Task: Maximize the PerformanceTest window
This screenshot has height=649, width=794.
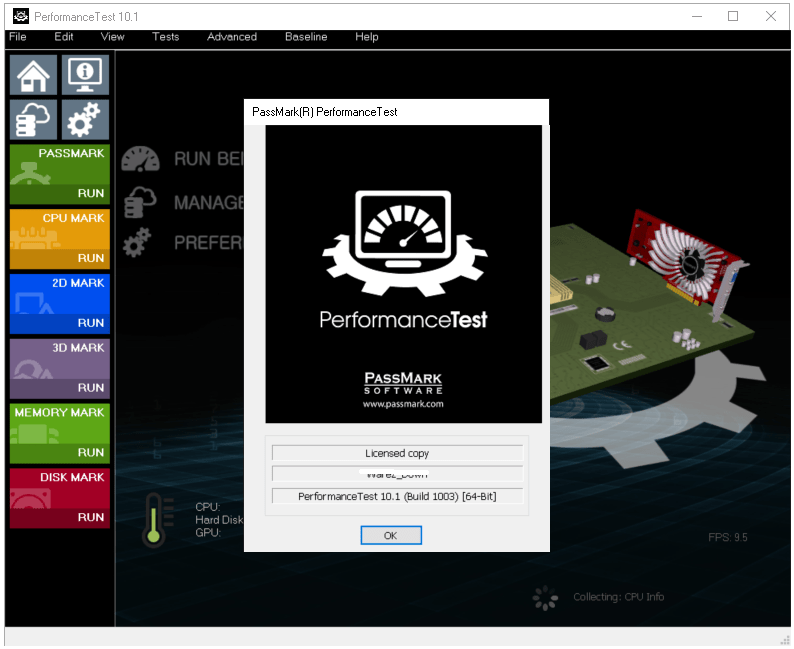Action: point(733,16)
